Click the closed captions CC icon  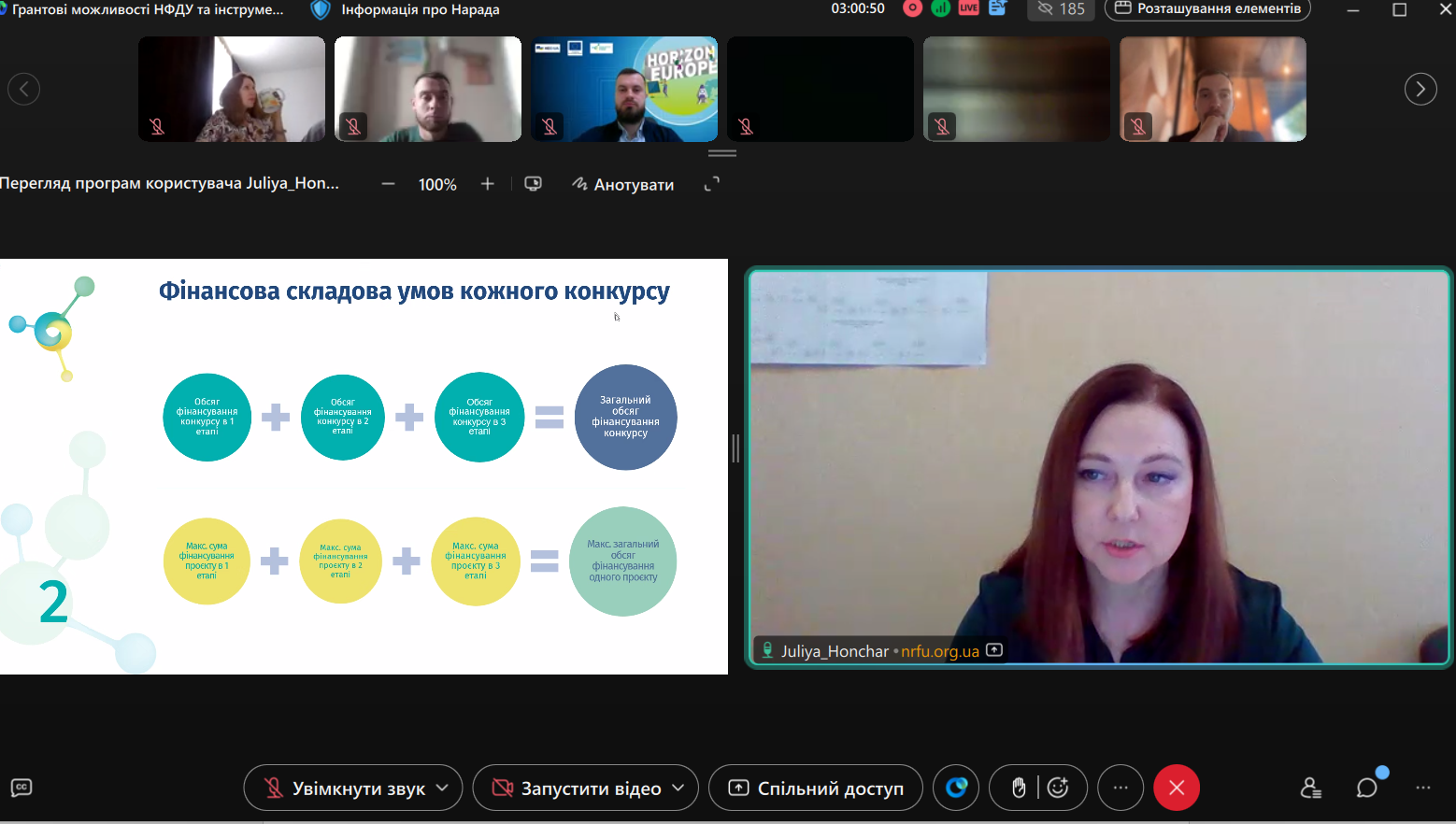21,788
